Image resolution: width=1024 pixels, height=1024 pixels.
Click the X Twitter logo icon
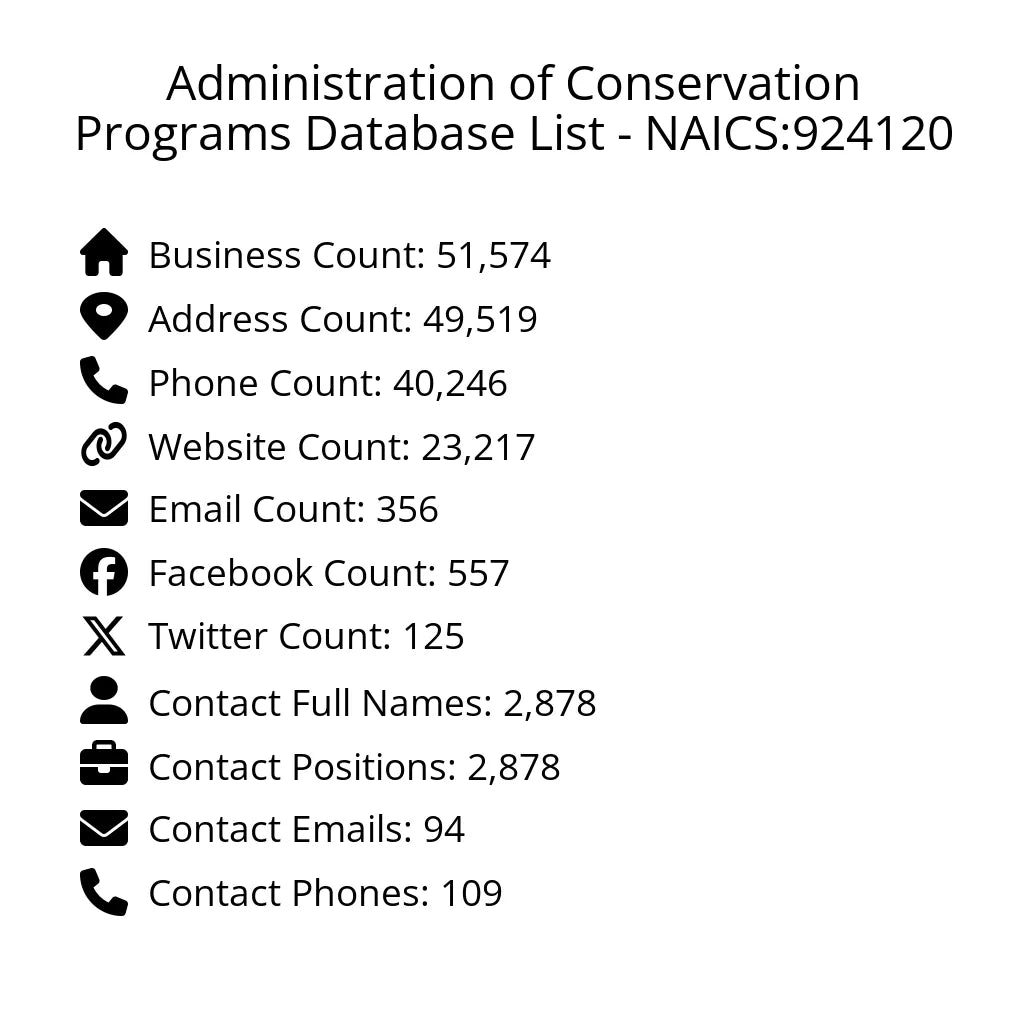point(104,637)
